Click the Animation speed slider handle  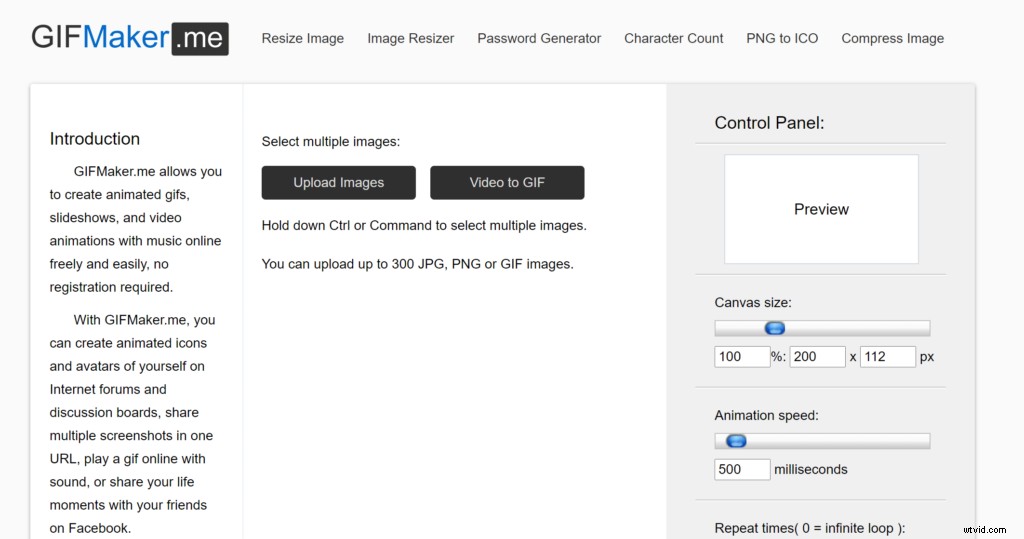click(x=736, y=441)
